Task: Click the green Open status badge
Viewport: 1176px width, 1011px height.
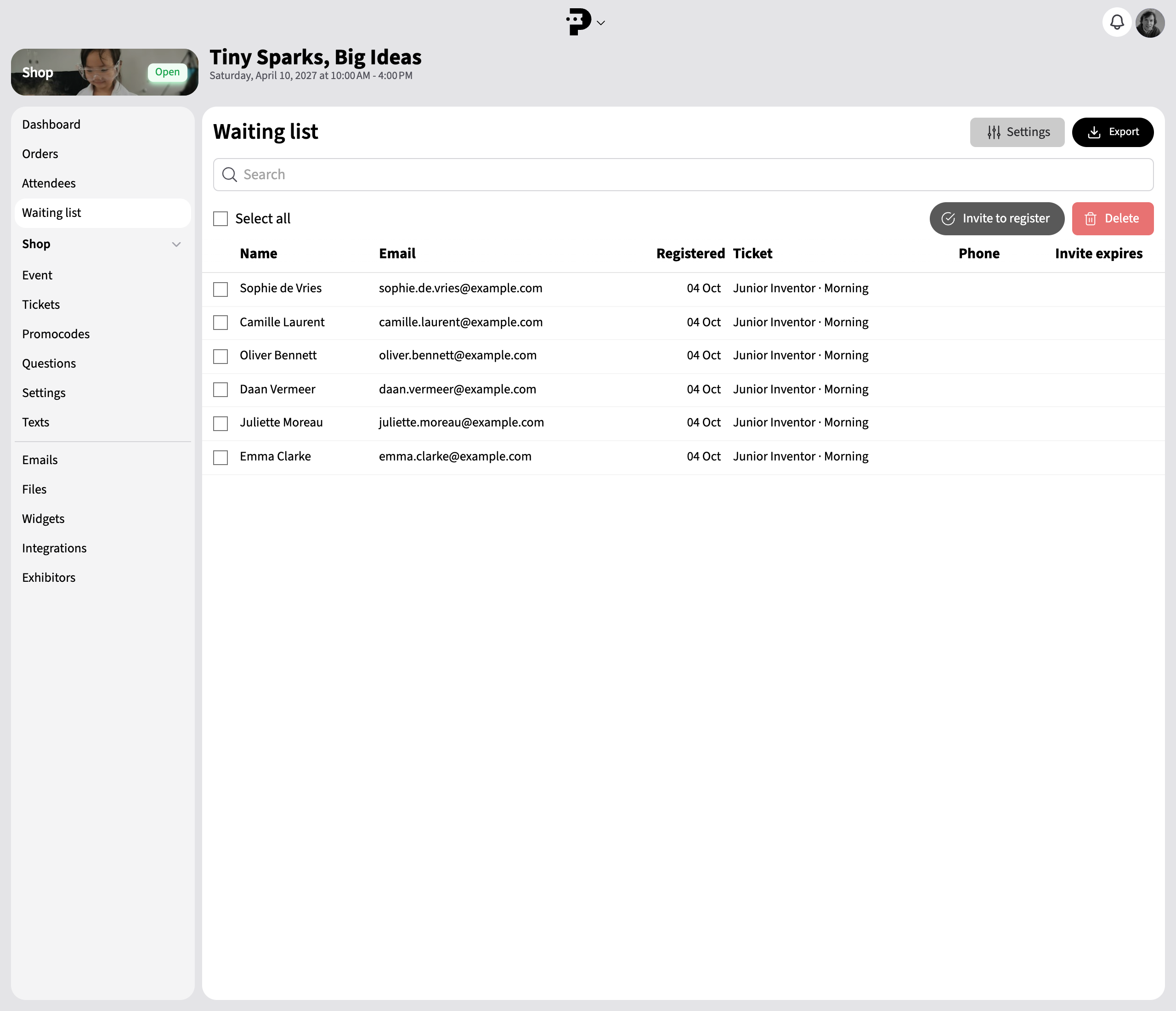Action: [x=167, y=72]
